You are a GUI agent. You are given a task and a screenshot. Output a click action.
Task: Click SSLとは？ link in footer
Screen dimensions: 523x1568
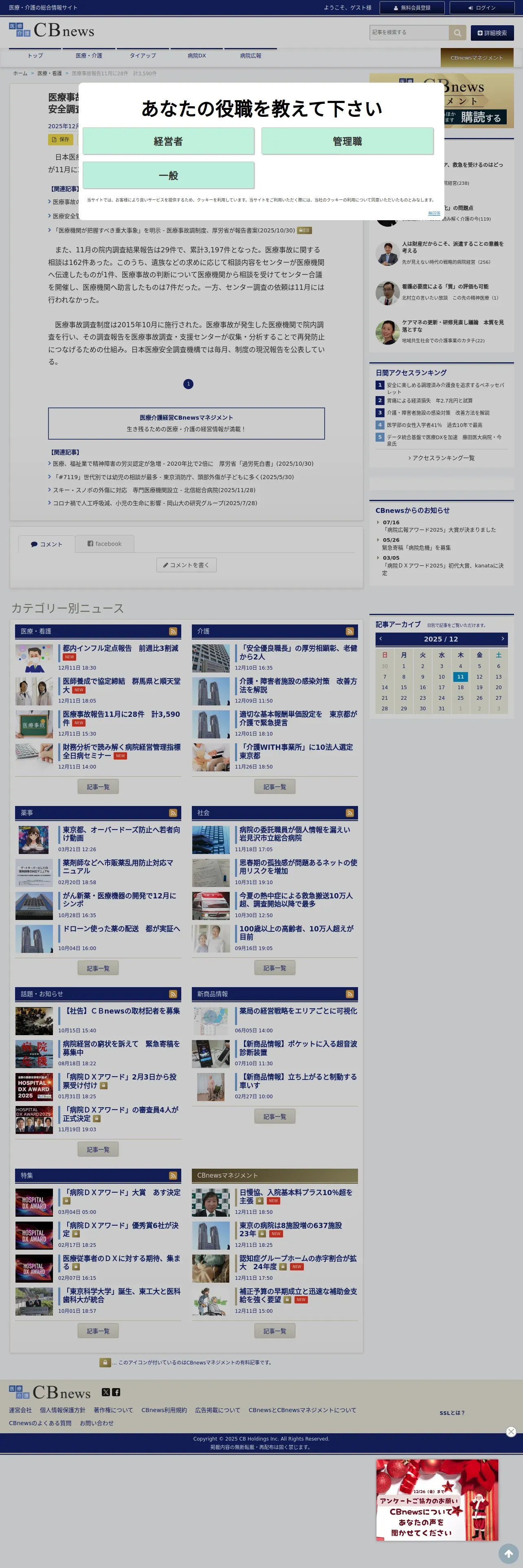[452, 1413]
